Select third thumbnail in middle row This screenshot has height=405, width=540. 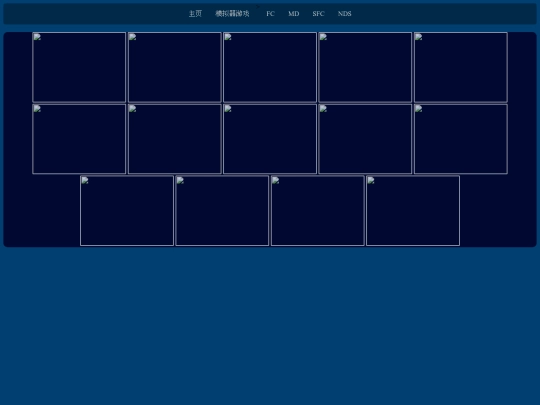tap(270, 139)
